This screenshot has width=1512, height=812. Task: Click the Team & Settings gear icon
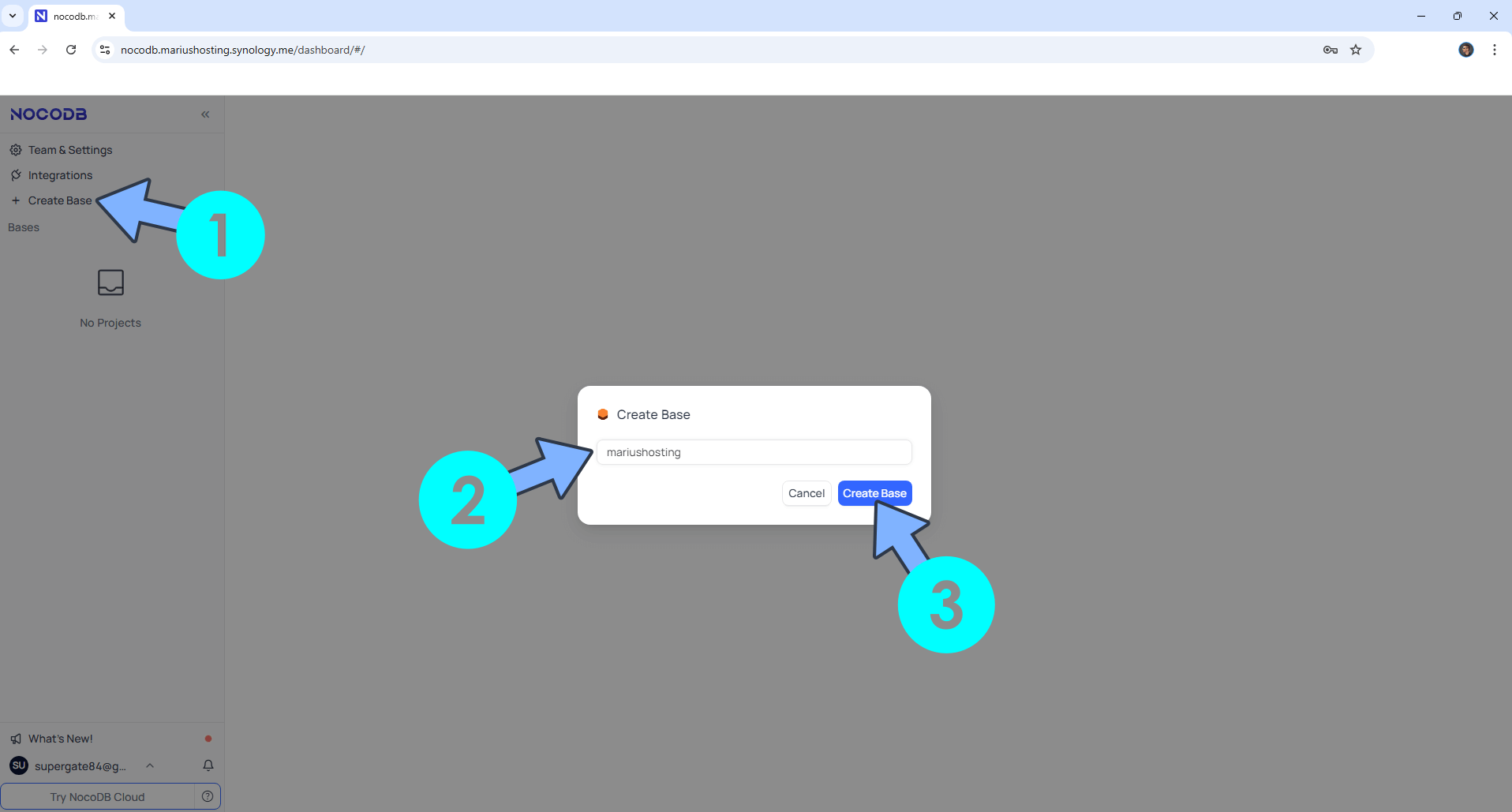16,150
